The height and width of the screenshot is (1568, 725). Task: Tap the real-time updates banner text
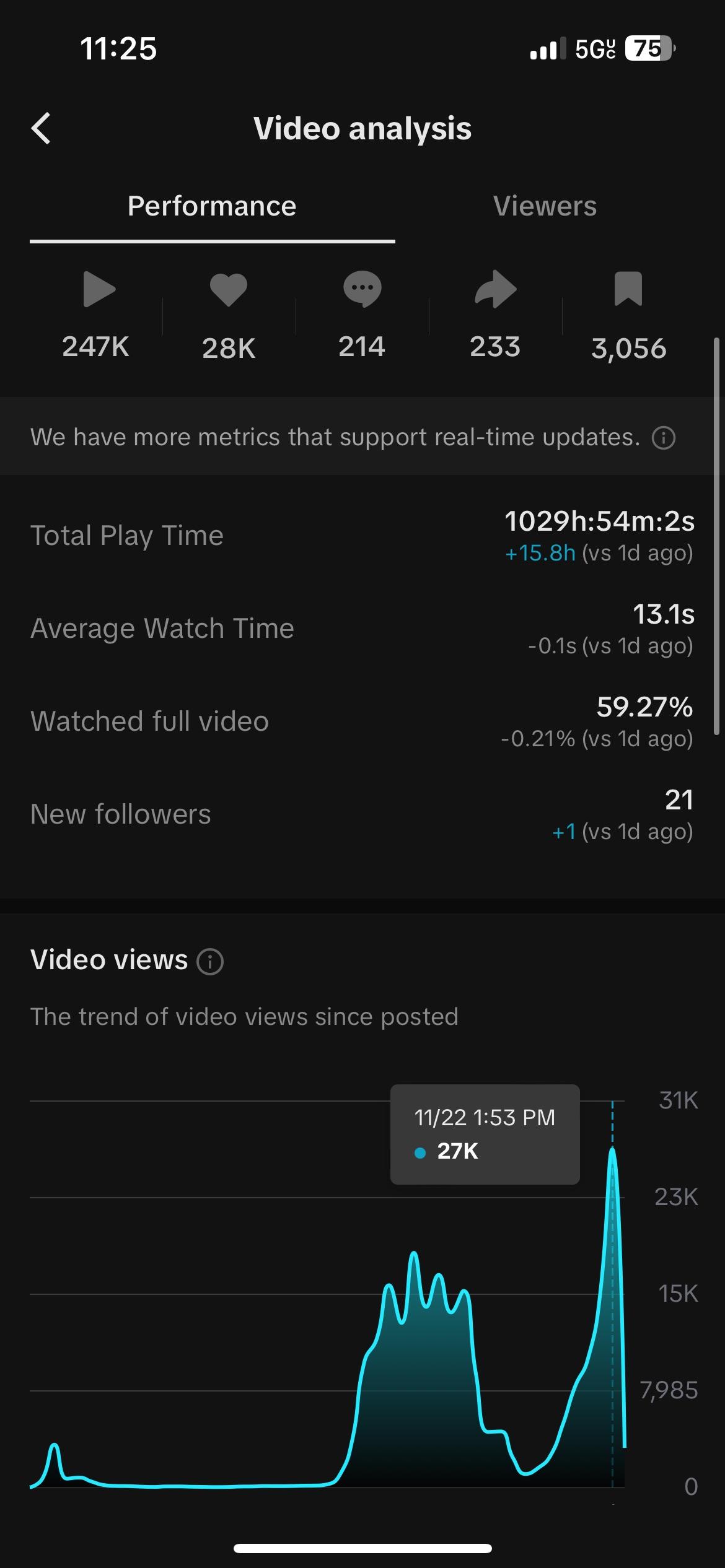click(335, 437)
